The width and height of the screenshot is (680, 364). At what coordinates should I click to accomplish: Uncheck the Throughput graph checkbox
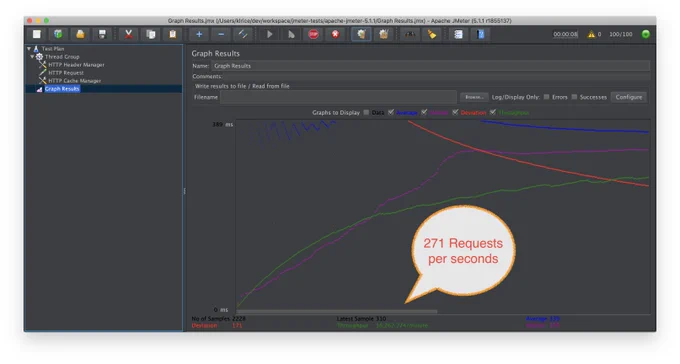click(493, 112)
